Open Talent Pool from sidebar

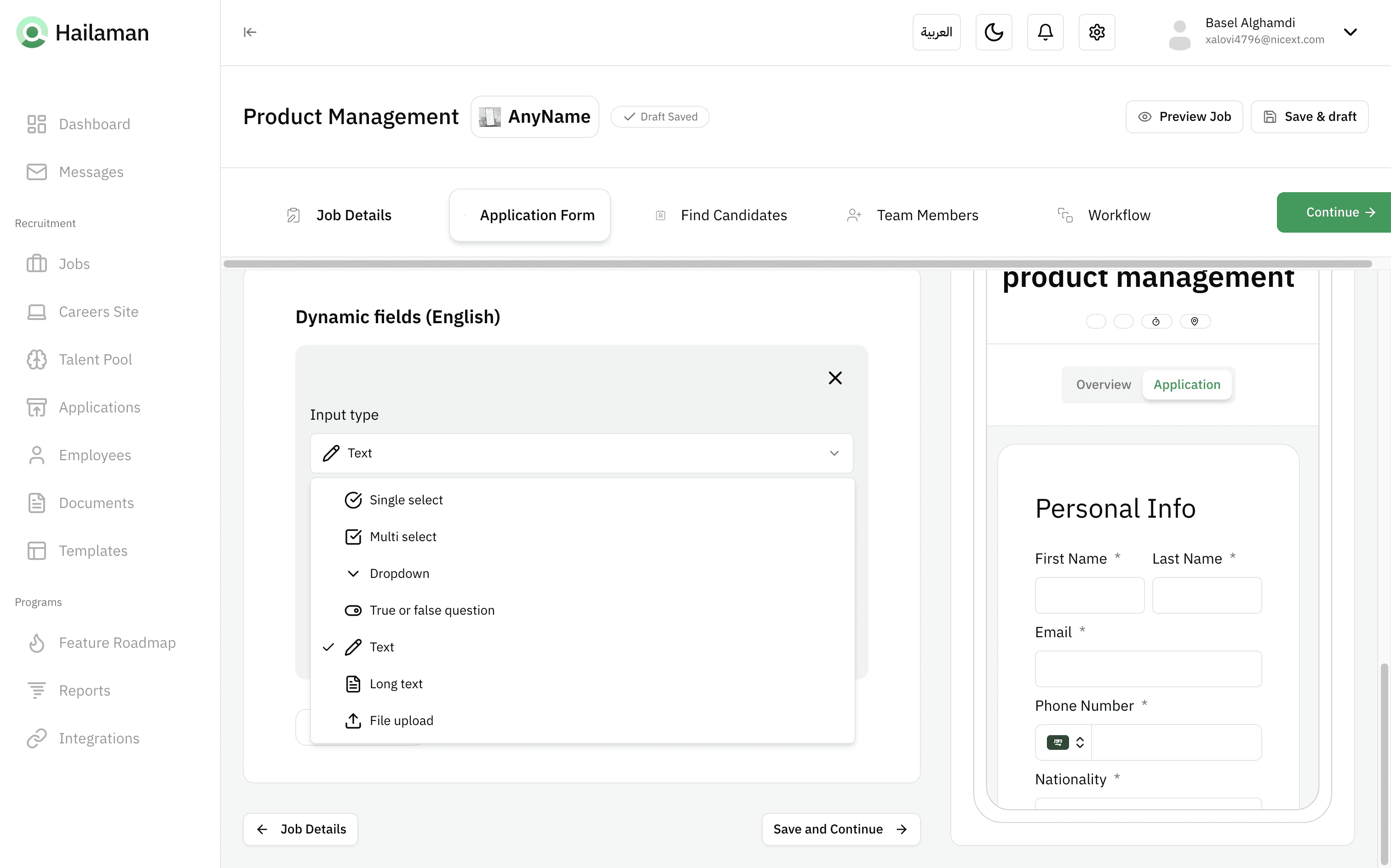(x=95, y=360)
